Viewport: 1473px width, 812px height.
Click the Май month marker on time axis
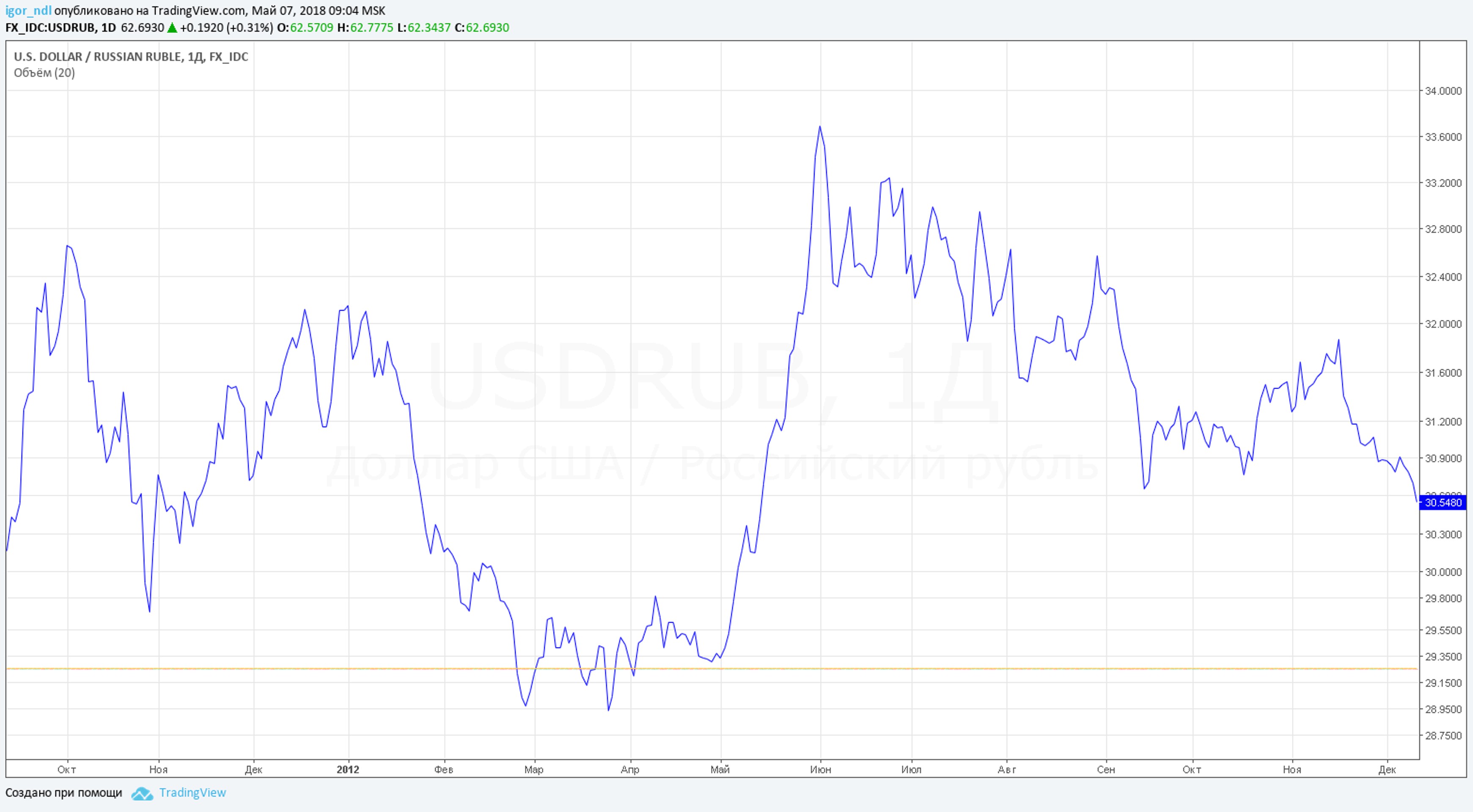720,769
